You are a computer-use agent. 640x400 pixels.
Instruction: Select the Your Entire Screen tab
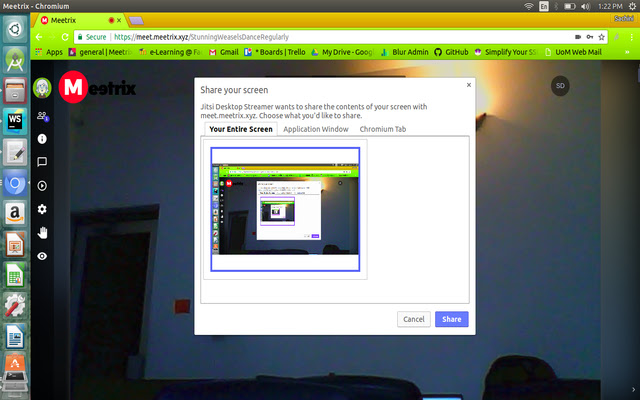point(241,129)
